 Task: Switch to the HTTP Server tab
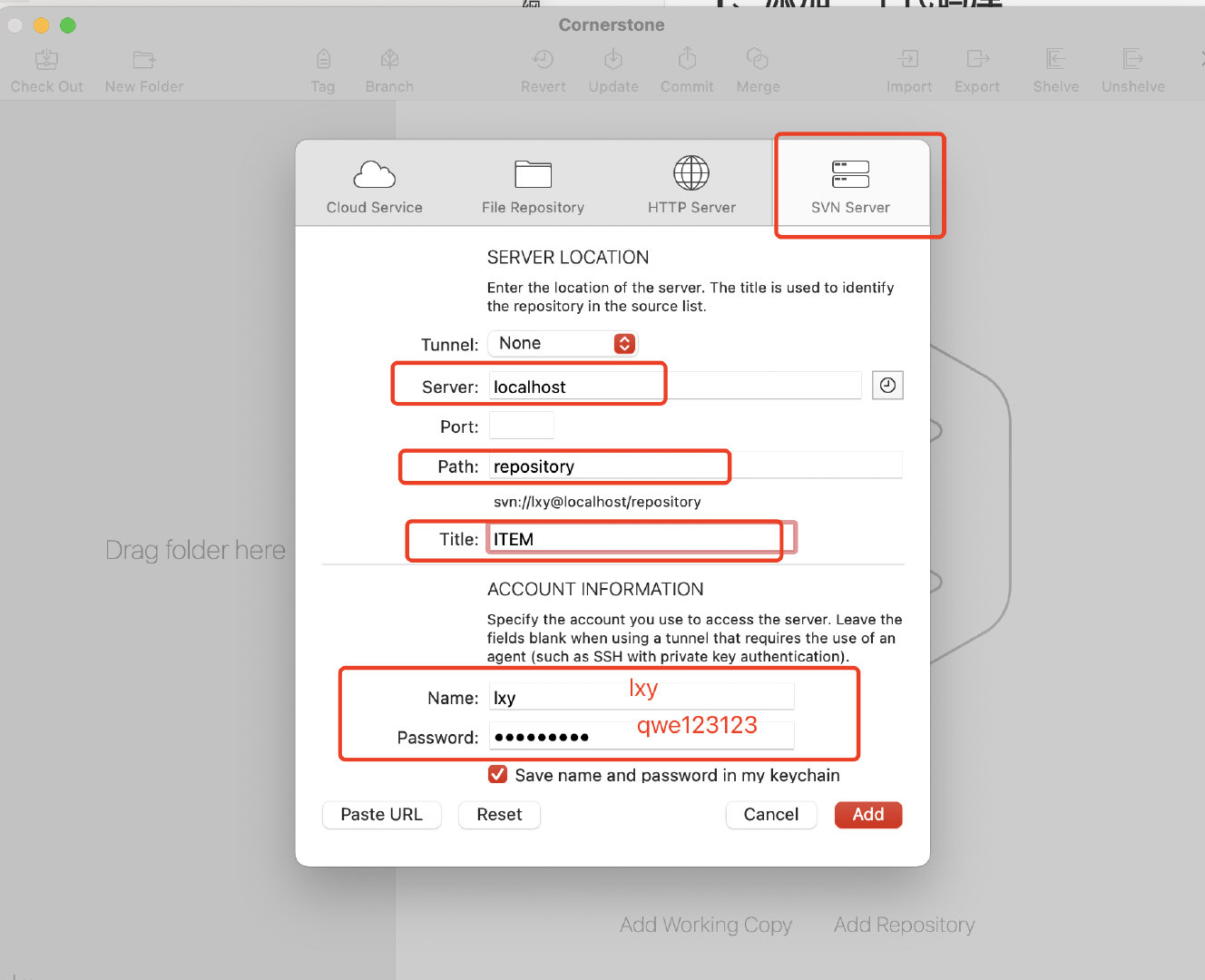691,186
